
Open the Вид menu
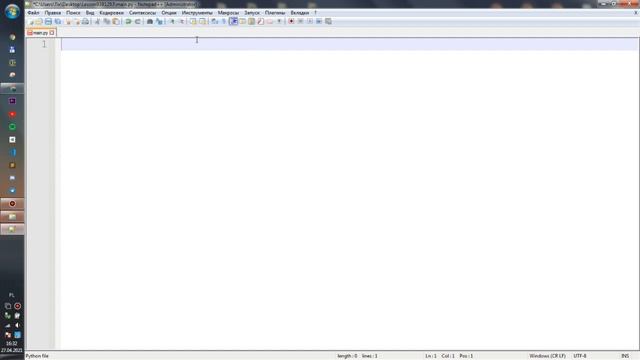click(90, 13)
